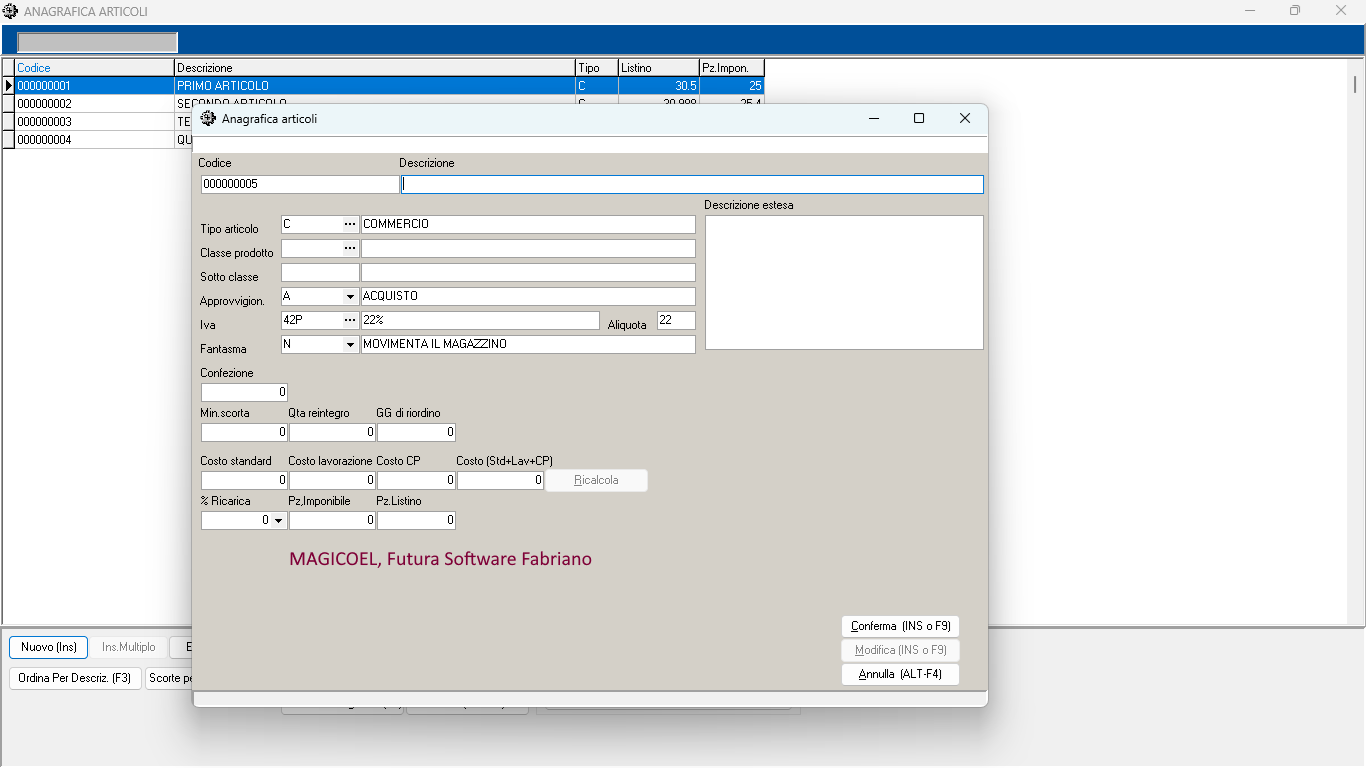Screen dimensions: 1366x768
Task: Close the Anagrafica articoli dialog
Action: pyautogui.click(x=965, y=118)
